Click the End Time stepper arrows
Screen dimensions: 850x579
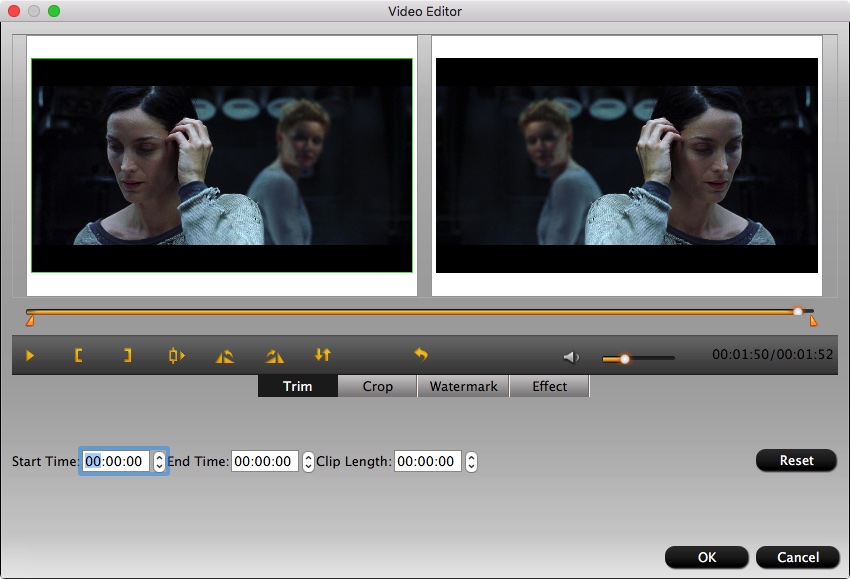tap(308, 462)
